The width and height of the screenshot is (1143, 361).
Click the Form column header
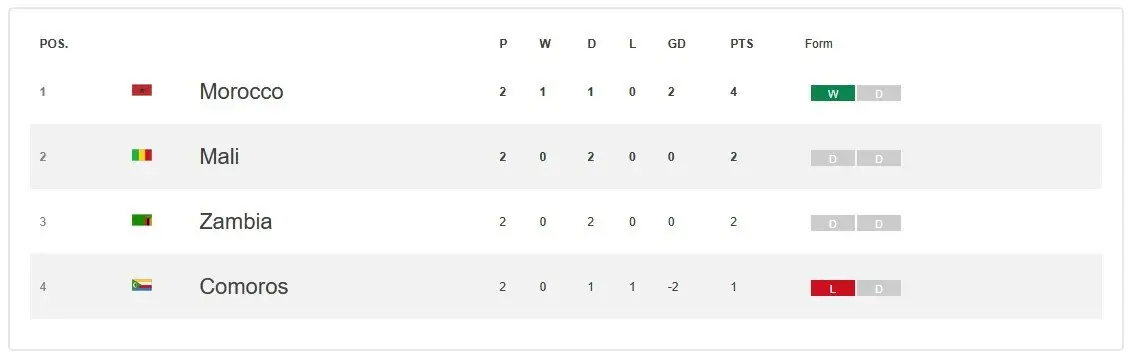819,44
